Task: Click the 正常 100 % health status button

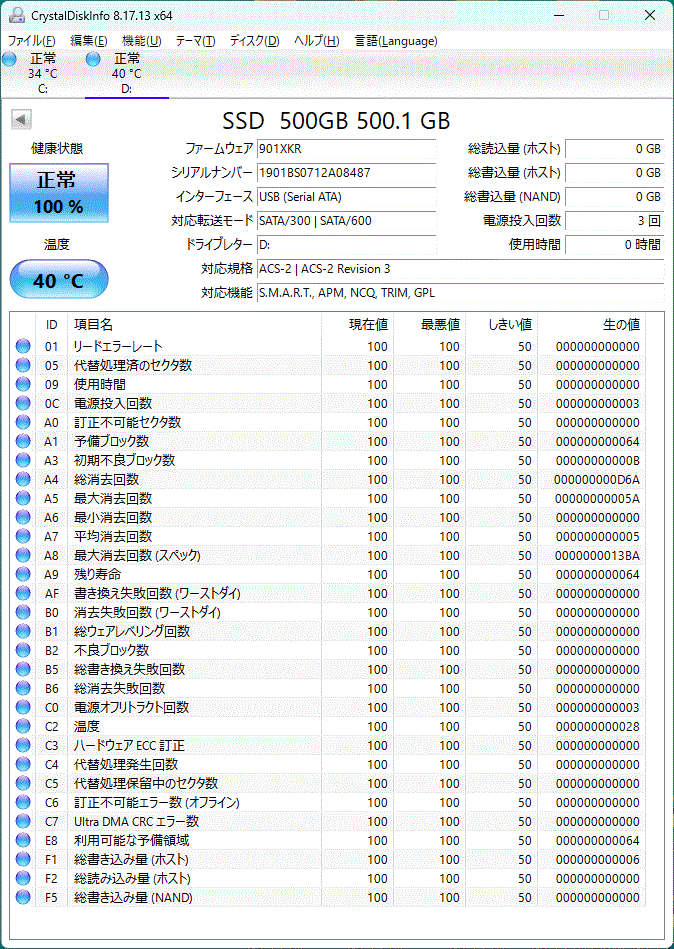Action: point(59,192)
